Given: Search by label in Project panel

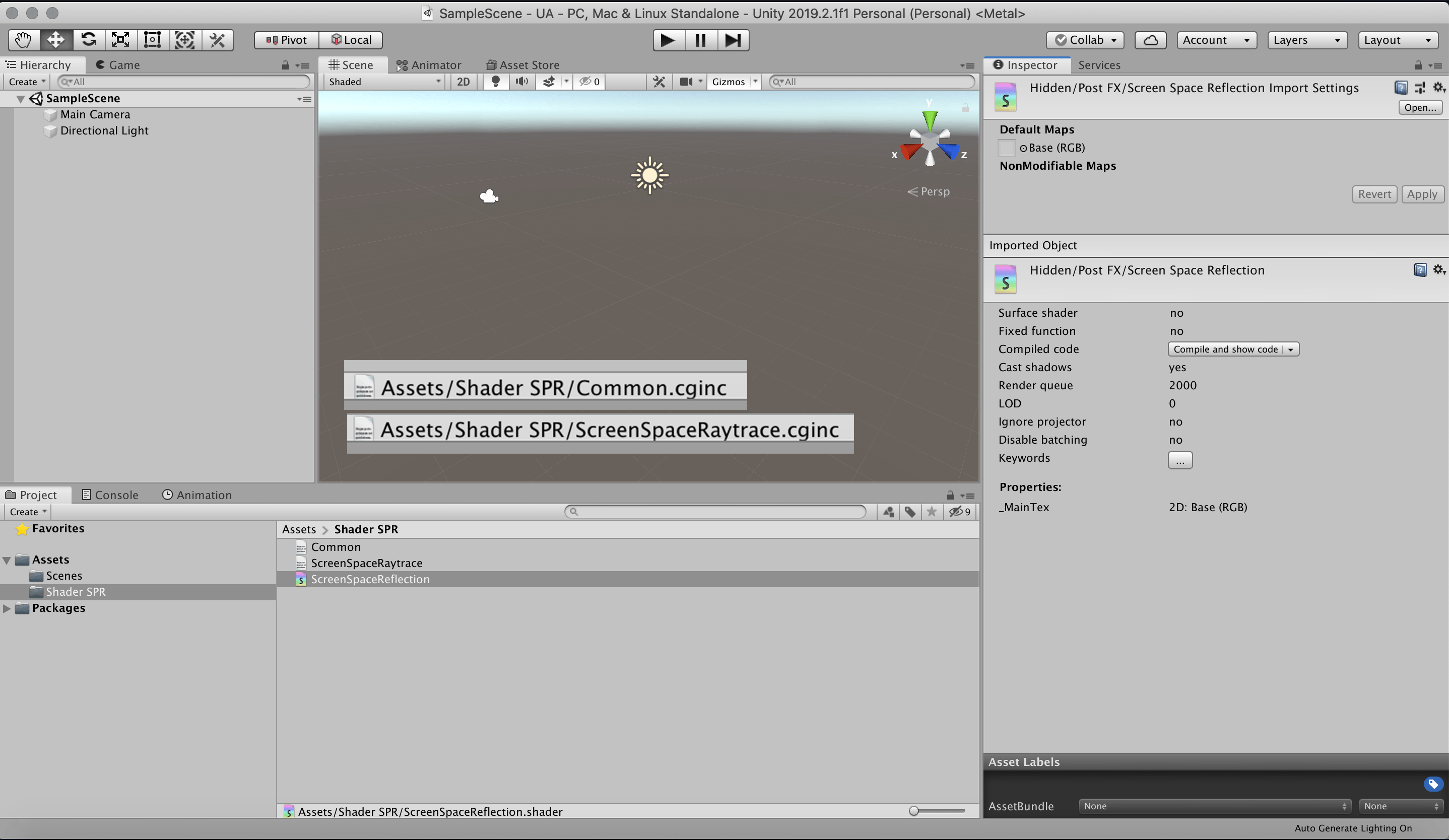Looking at the screenshot, I should click(x=910, y=511).
